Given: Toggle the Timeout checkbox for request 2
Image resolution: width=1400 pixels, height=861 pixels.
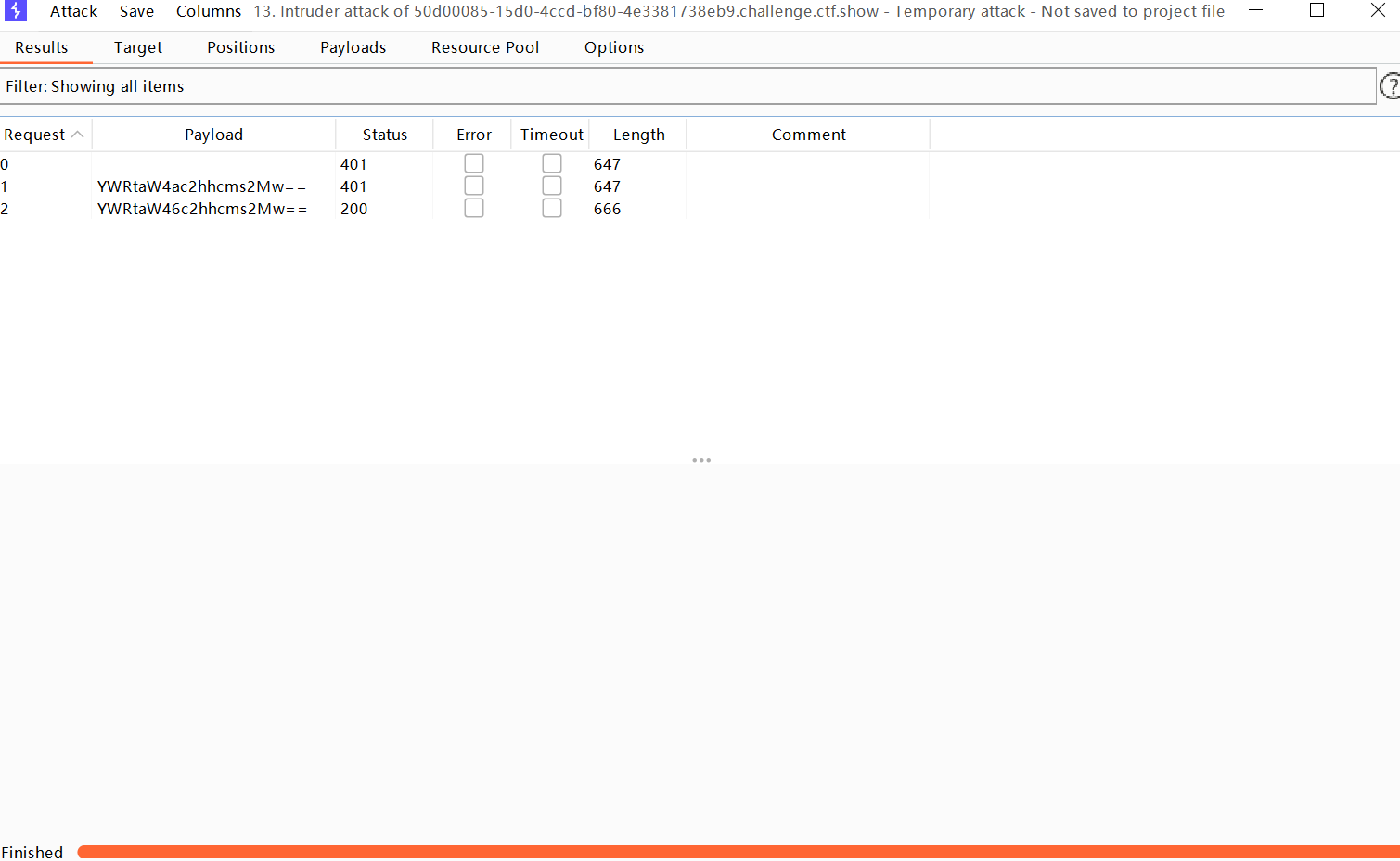Looking at the screenshot, I should point(552,208).
